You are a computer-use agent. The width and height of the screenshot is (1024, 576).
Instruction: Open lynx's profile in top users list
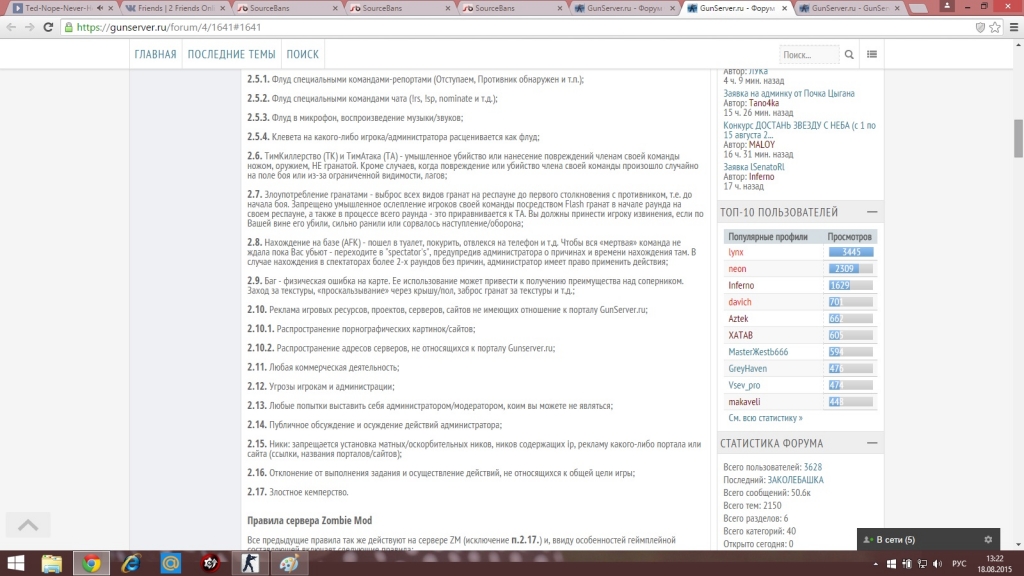click(x=736, y=253)
